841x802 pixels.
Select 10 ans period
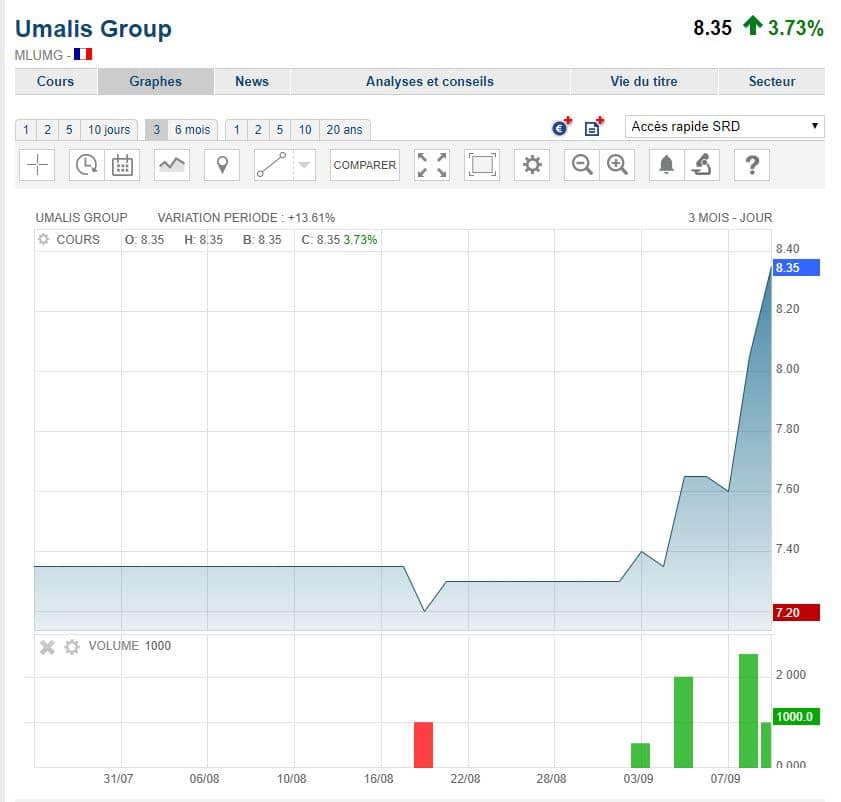[x=305, y=130]
